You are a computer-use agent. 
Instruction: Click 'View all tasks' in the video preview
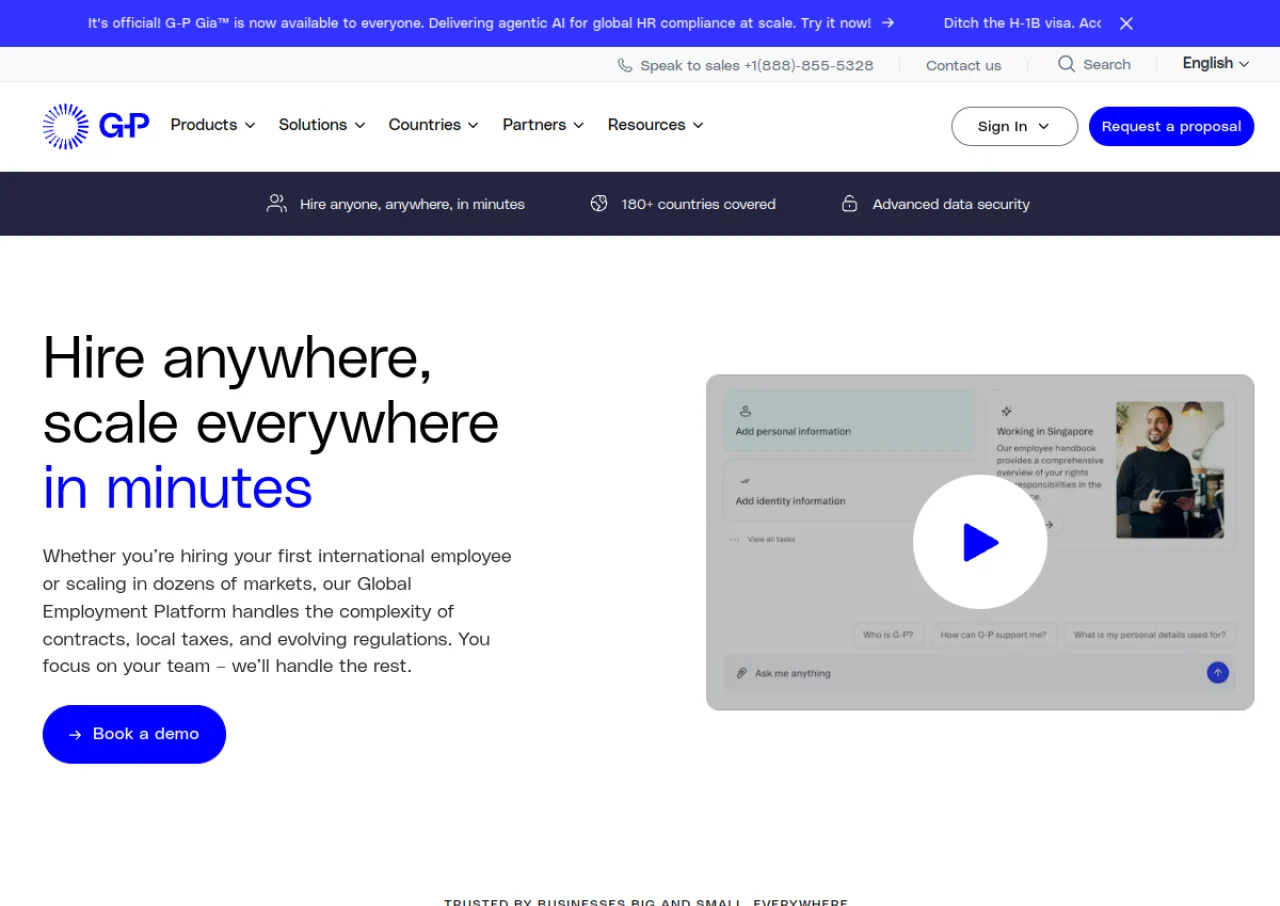[x=771, y=539]
